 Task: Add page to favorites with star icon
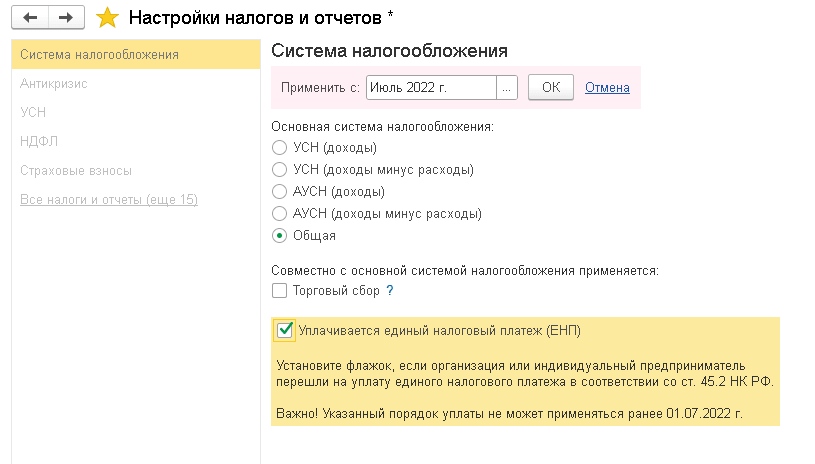(x=107, y=17)
